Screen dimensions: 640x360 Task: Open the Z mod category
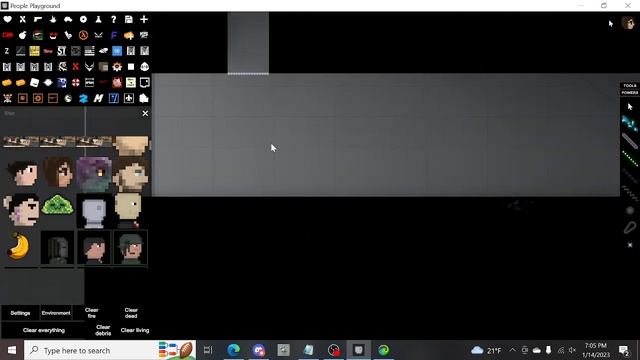7,51
